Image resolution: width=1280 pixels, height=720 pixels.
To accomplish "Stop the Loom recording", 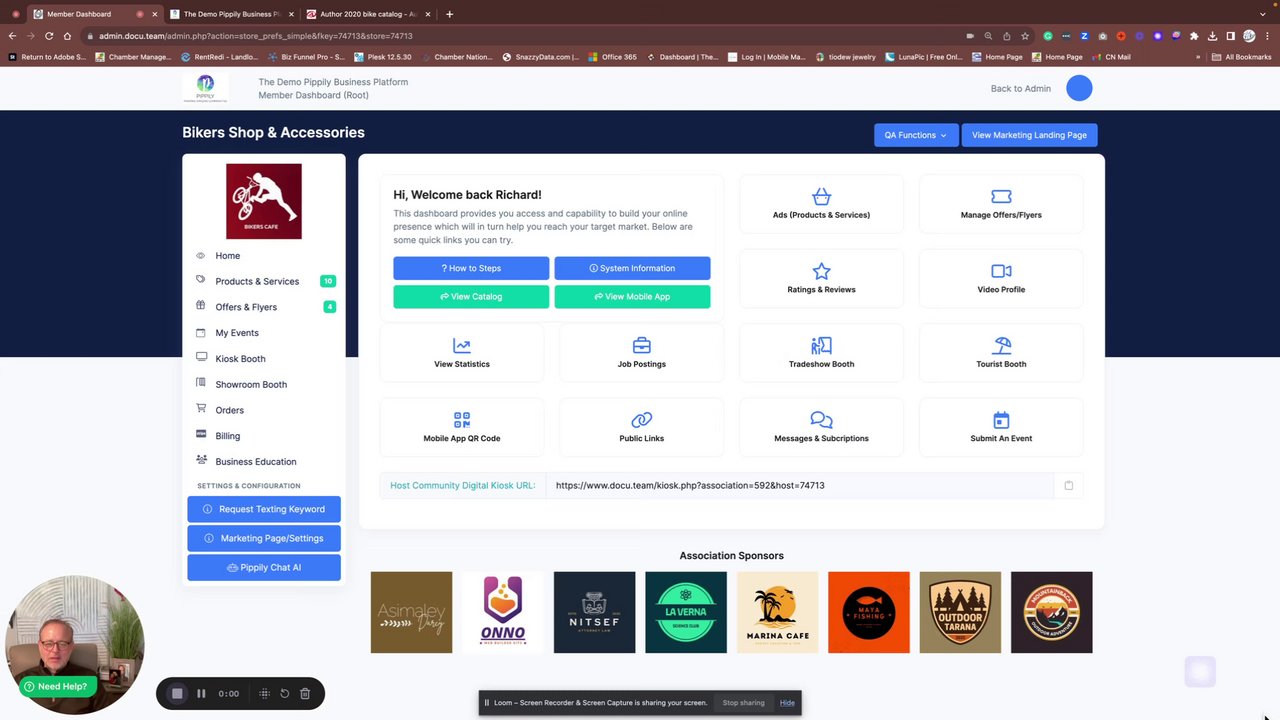I will [177, 693].
